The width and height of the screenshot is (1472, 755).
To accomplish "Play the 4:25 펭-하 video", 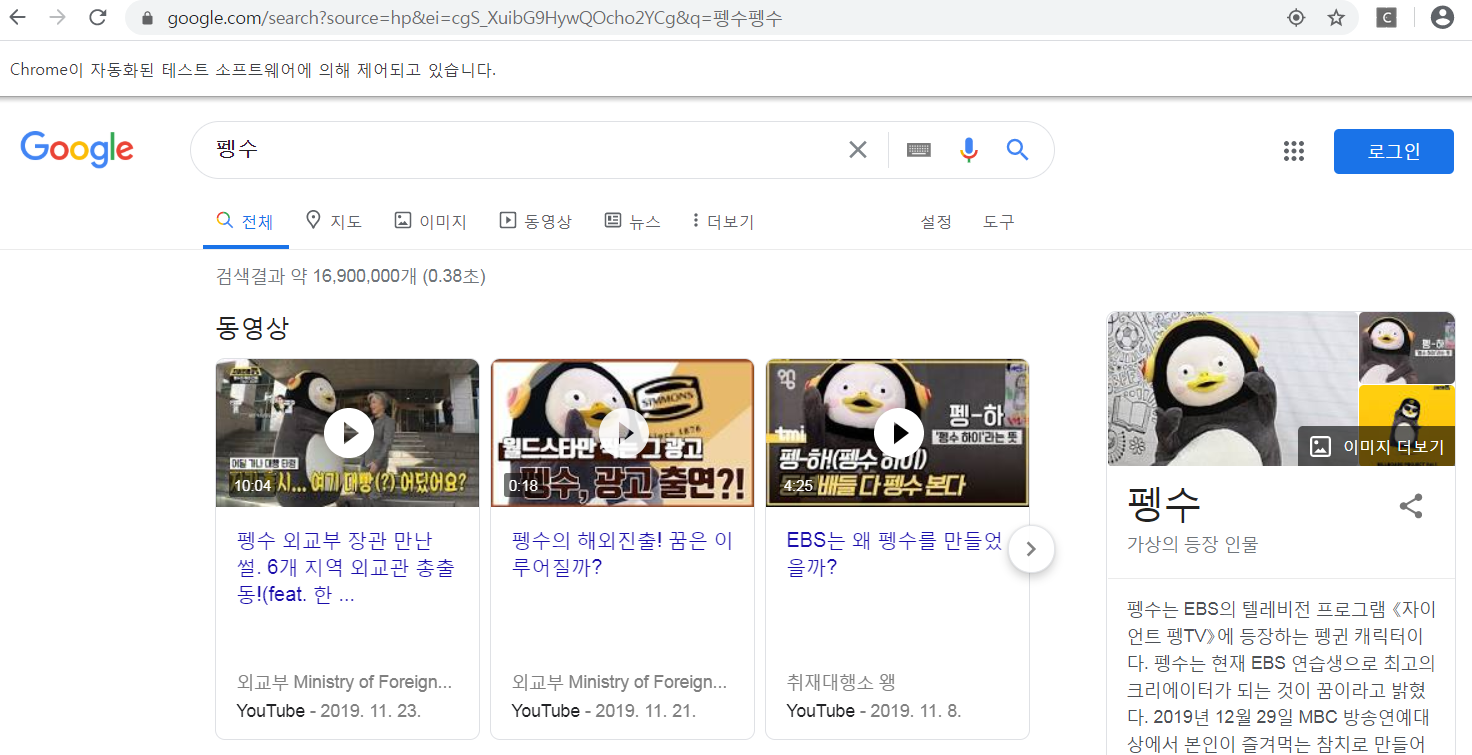I will pos(898,433).
